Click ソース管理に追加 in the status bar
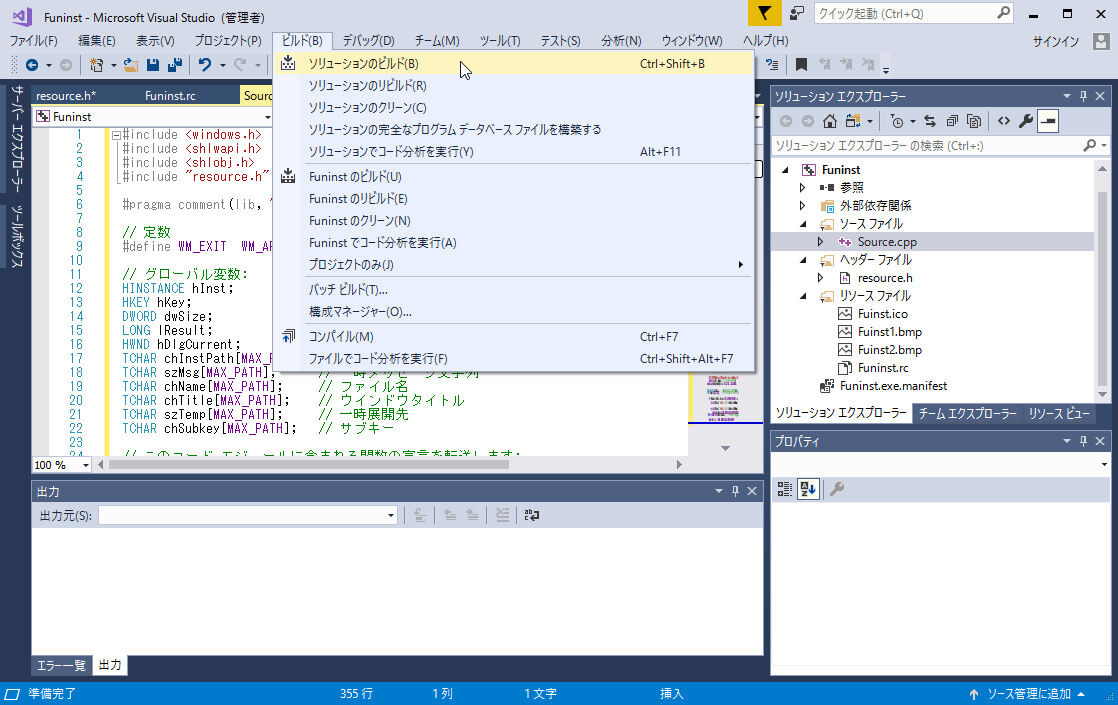The image size is (1118, 705). pyautogui.click(x=1028, y=694)
